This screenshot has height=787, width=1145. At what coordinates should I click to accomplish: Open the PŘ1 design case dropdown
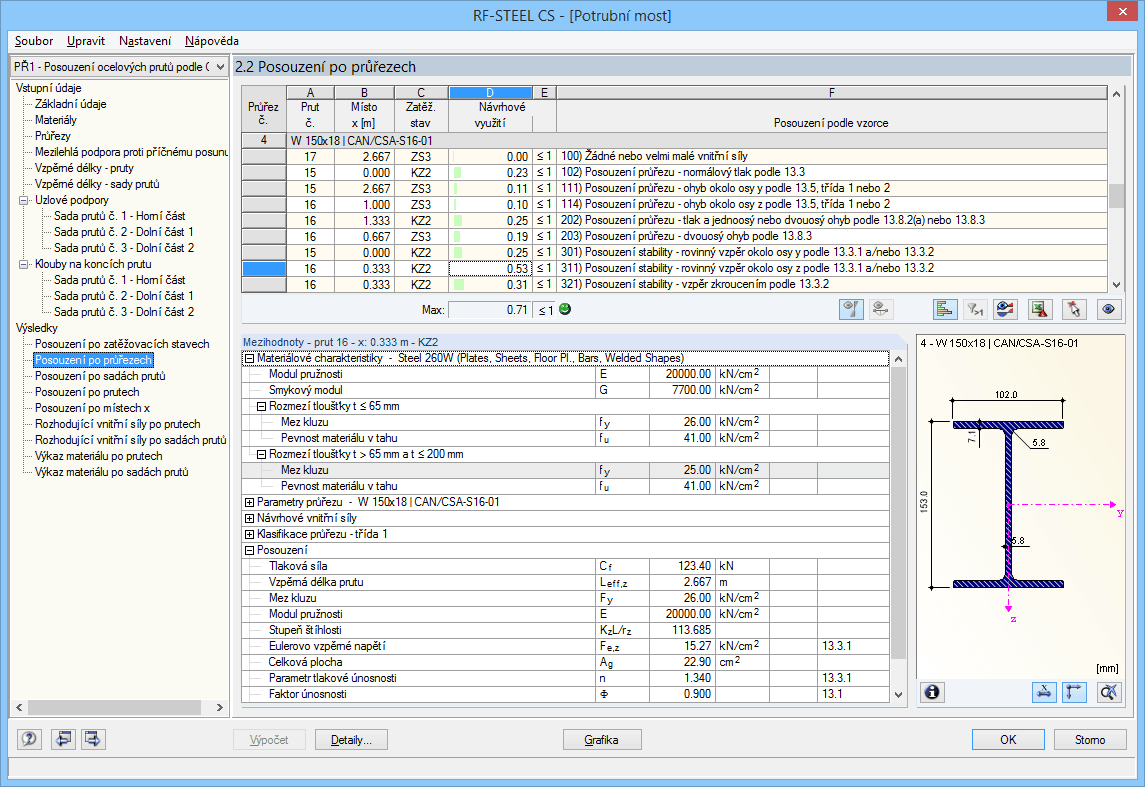coord(220,66)
